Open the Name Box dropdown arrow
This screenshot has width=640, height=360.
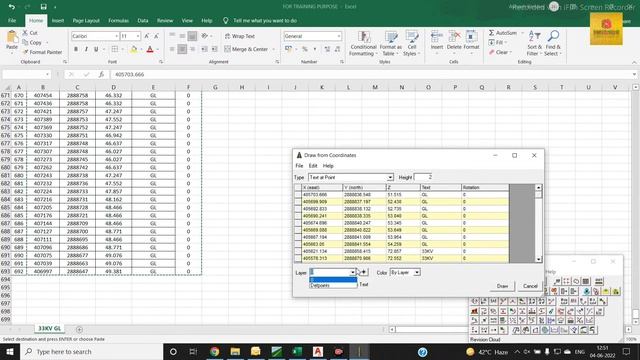click(48, 74)
